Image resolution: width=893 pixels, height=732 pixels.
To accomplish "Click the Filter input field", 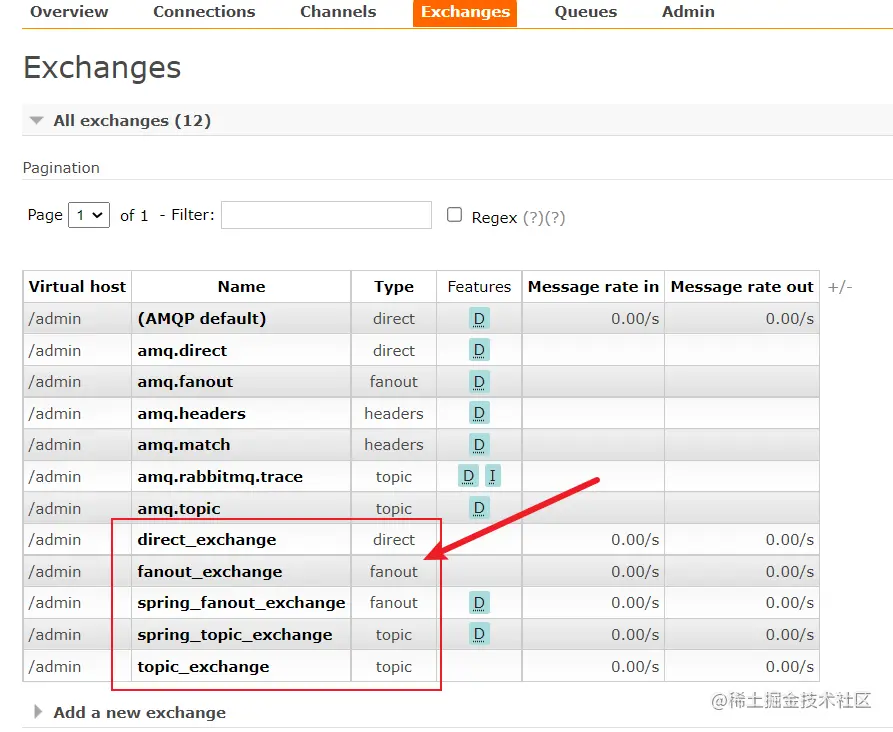I will point(326,215).
